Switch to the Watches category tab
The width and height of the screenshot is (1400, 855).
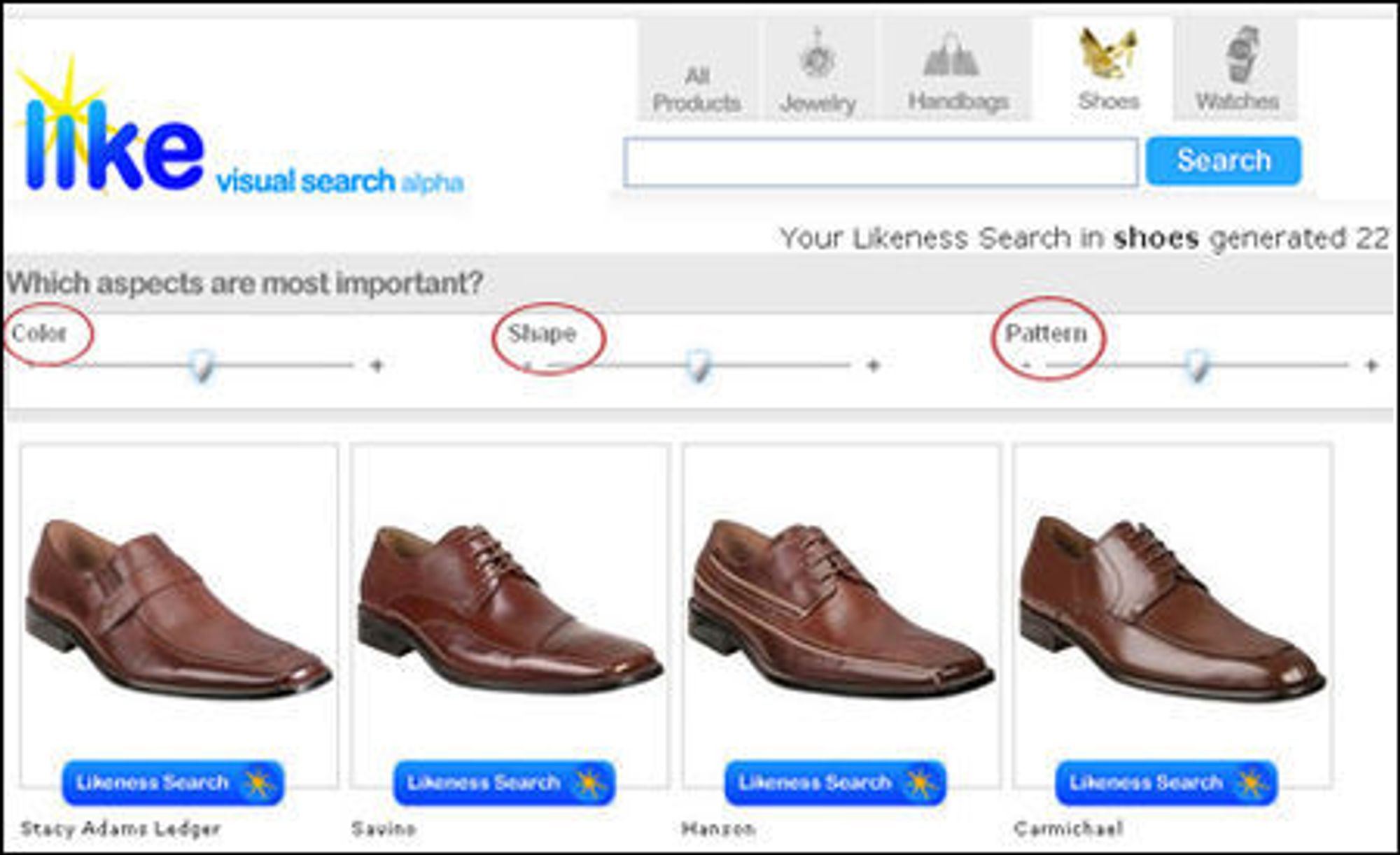point(1237,71)
